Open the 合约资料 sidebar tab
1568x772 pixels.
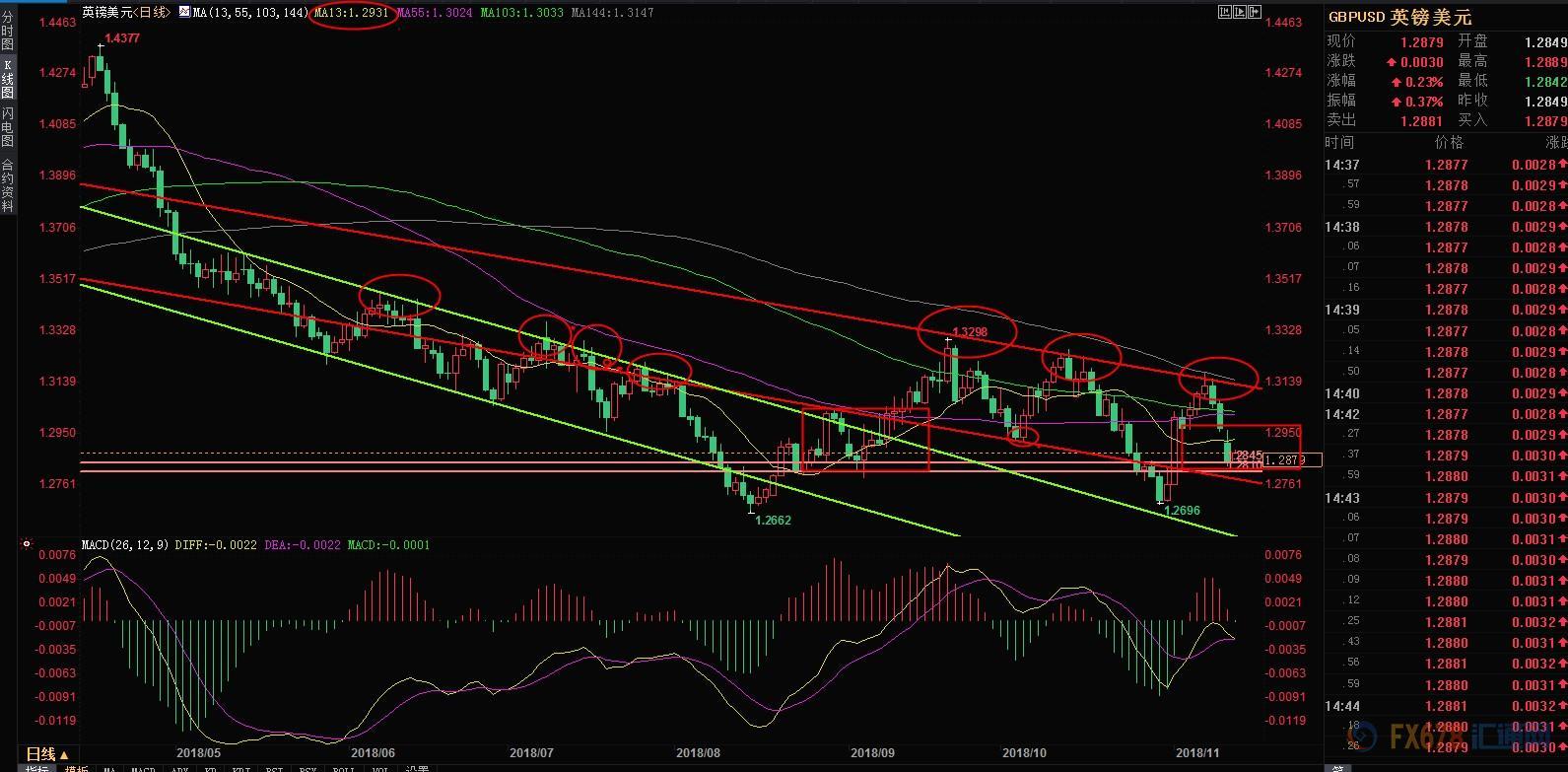(8, 185)
